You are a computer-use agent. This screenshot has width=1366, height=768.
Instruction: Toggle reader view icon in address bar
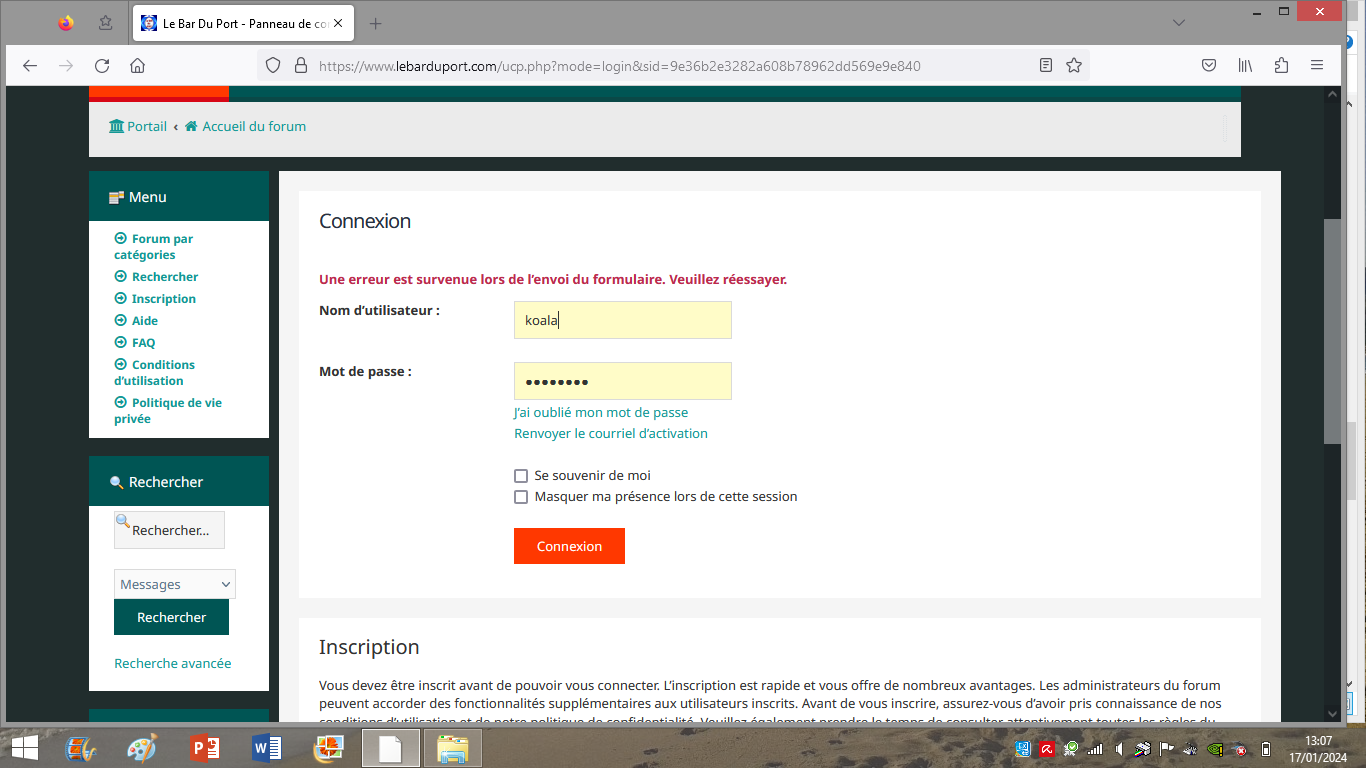pos(1046,66)
